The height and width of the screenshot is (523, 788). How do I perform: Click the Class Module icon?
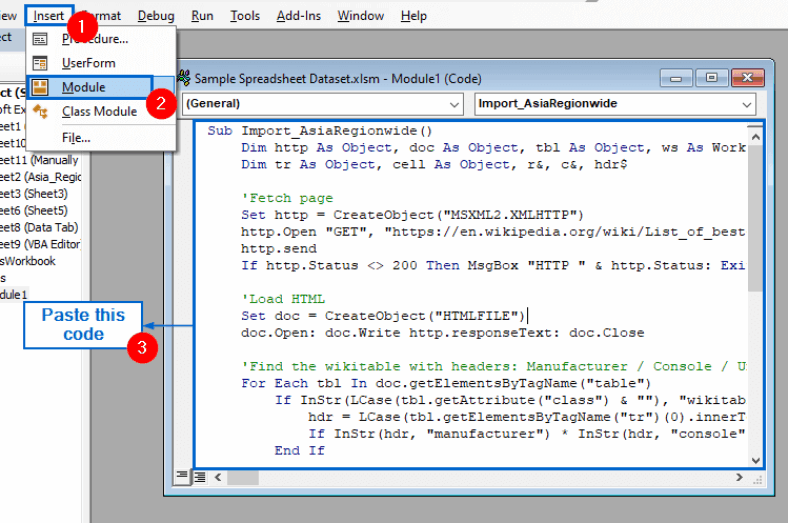40,112
